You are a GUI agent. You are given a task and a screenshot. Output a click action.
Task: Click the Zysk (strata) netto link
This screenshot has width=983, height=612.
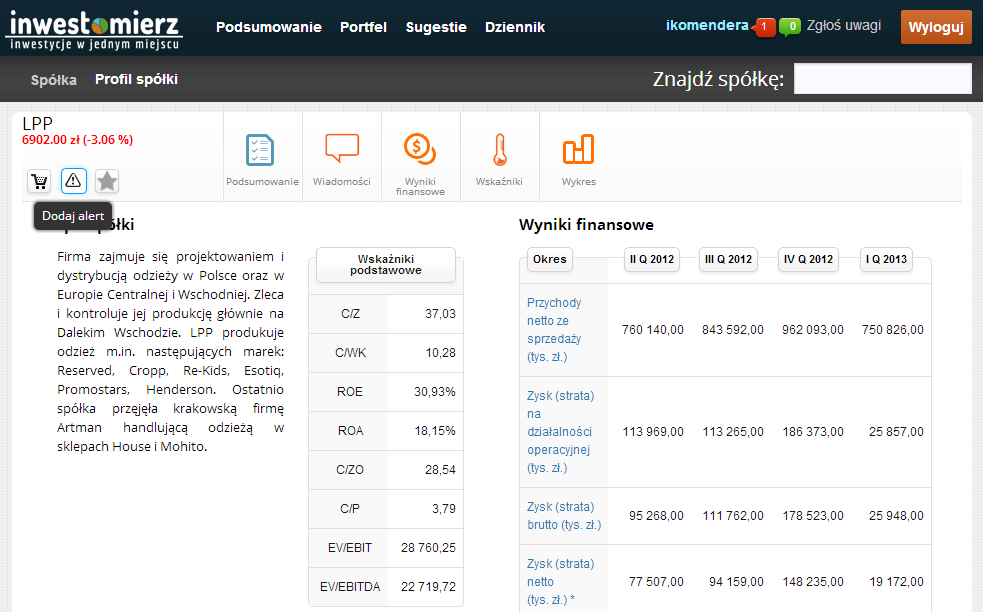click(x=560, y=582)
